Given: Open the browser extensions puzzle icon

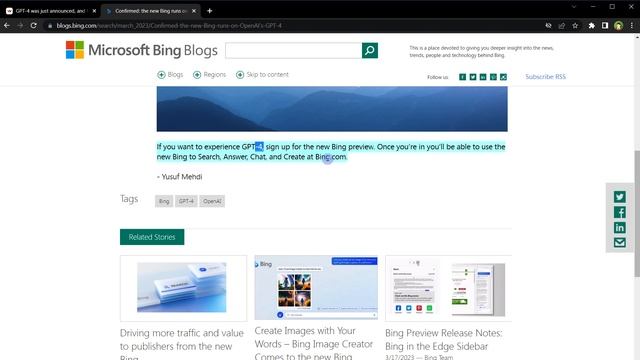Looking at the screenshot, I should (591, 25).
